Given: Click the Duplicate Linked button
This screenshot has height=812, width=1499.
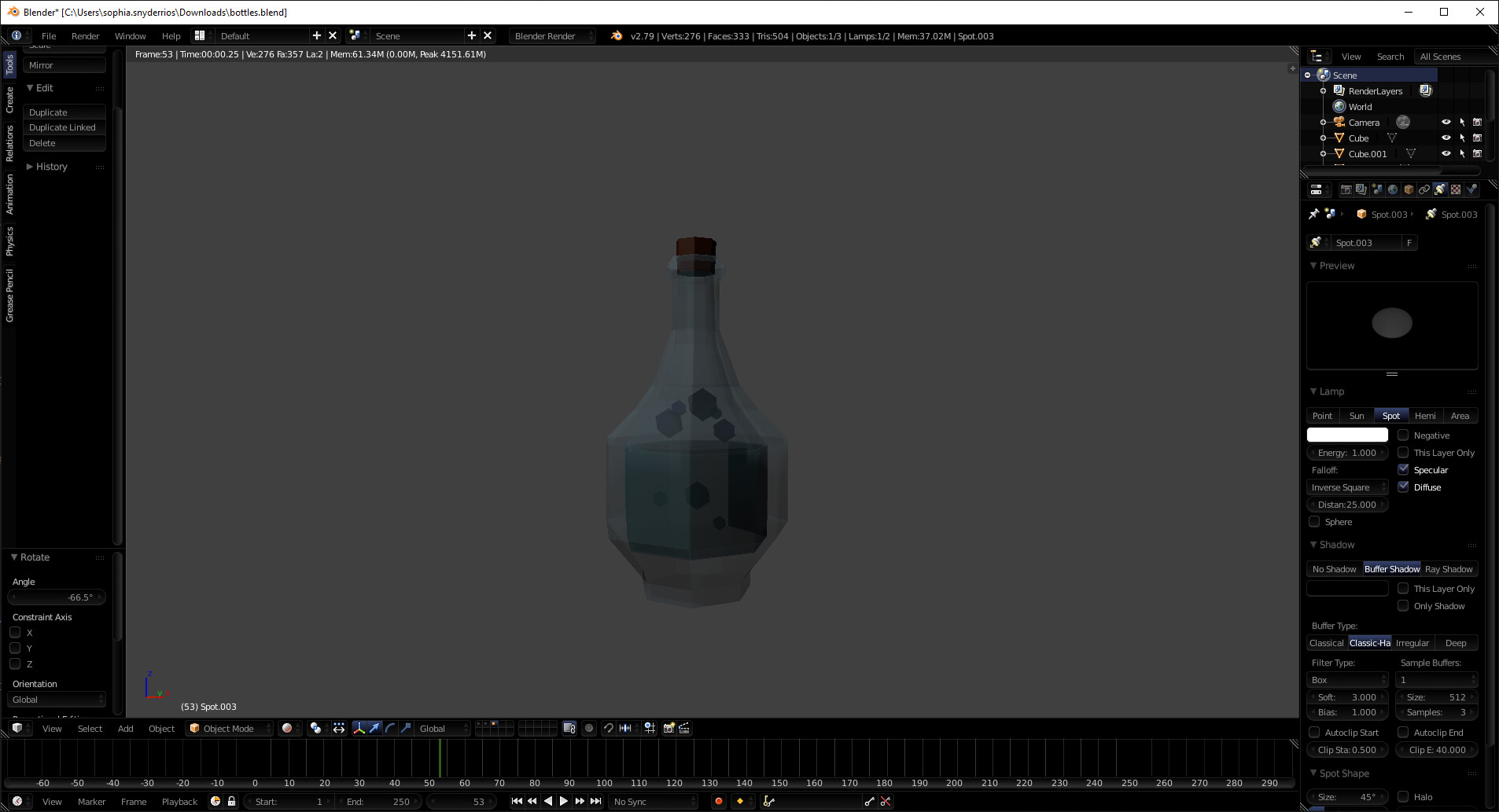Looking at the screenshot, I should [63, 127].
